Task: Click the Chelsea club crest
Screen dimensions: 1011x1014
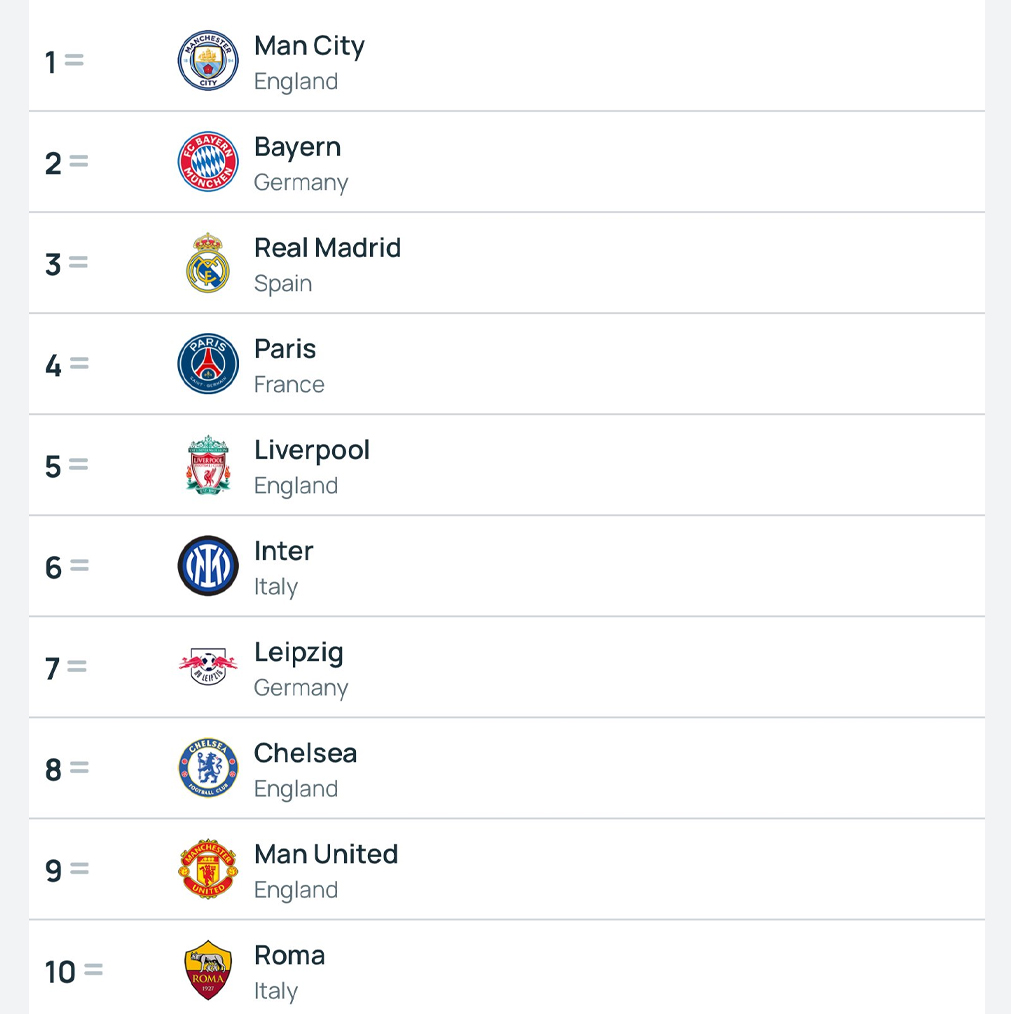Action: pos(208,768)
